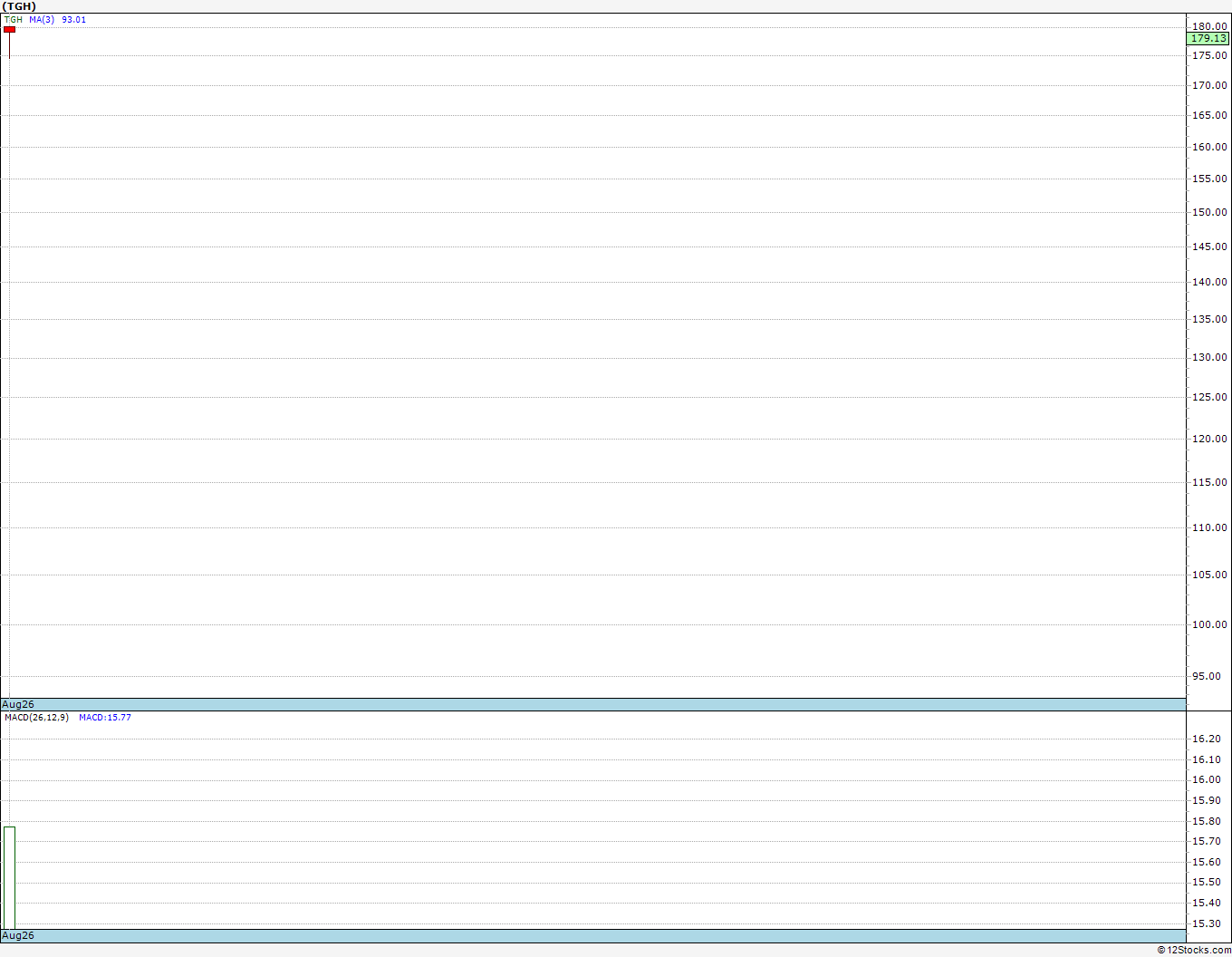Click the MACD:15.77 value readout

[105, 717]
